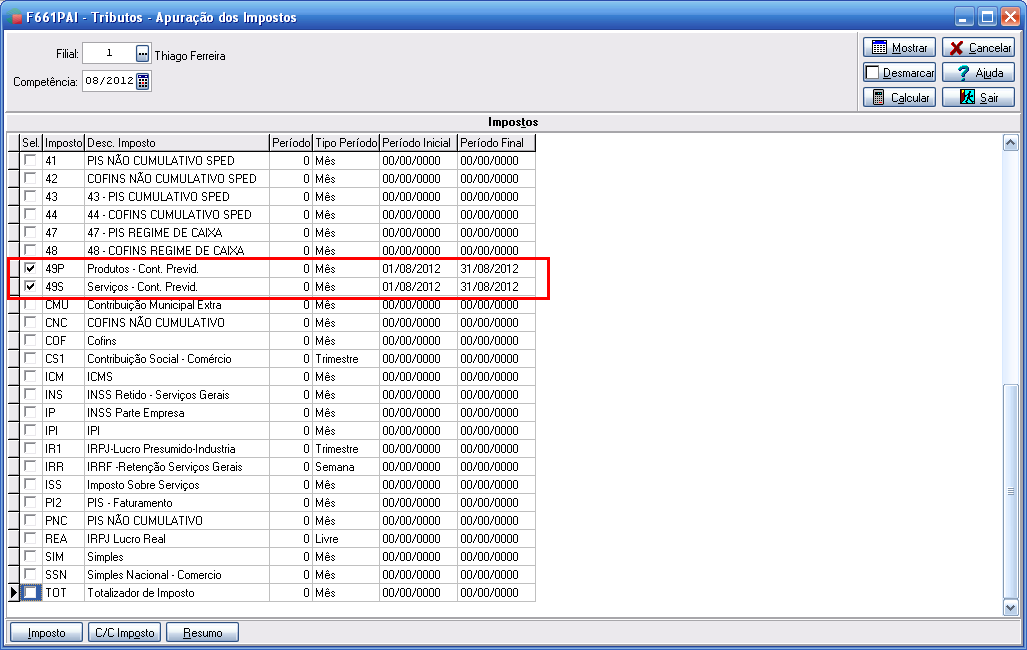Select '47 - PIS REGIME DE CAIXA' description cell
1027x650 pixels.
177,233
